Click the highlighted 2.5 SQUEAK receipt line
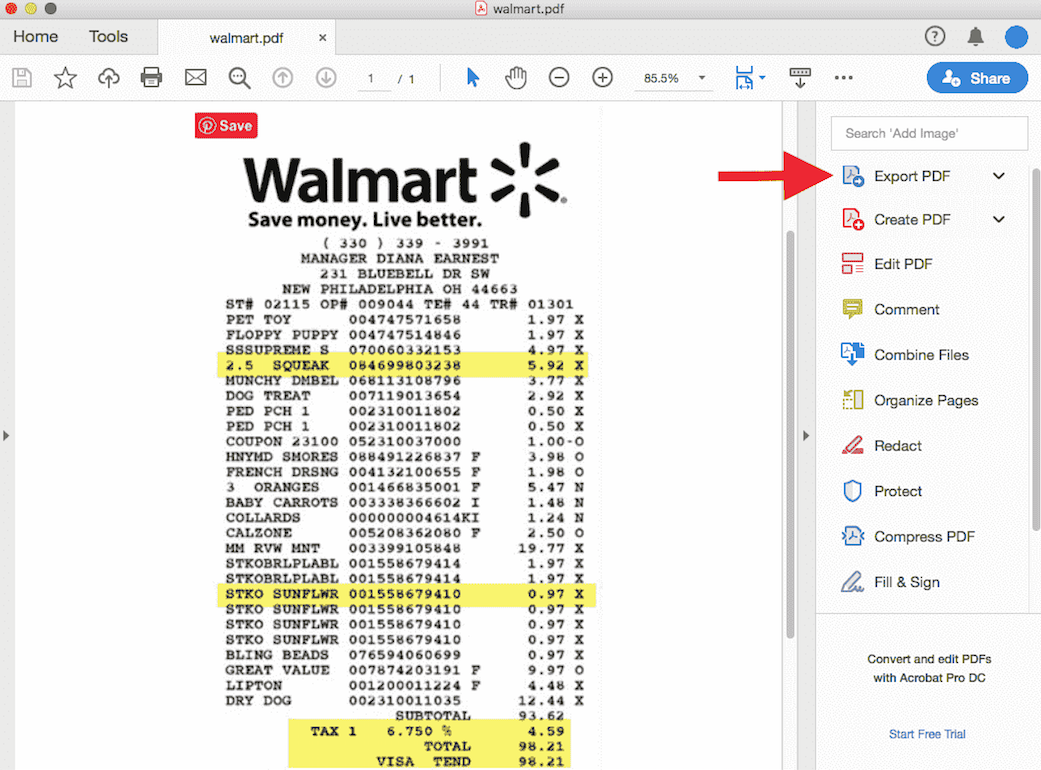This screenshot has width=1041, height=770. 403,365
